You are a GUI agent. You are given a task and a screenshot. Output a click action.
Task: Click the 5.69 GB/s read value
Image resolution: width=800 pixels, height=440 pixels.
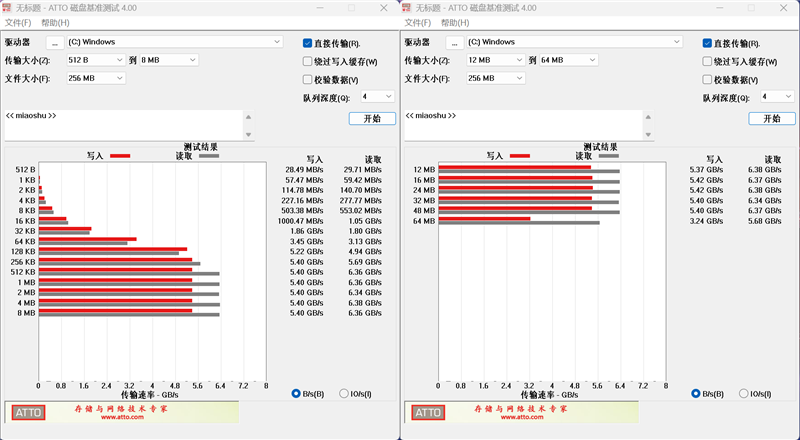(365, 262)
